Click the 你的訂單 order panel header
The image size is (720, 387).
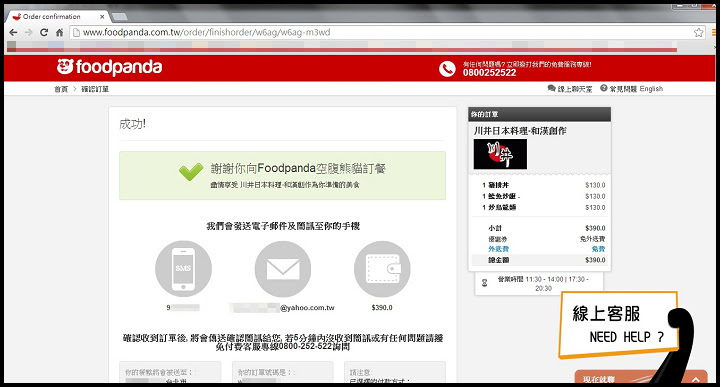[540, 114]
